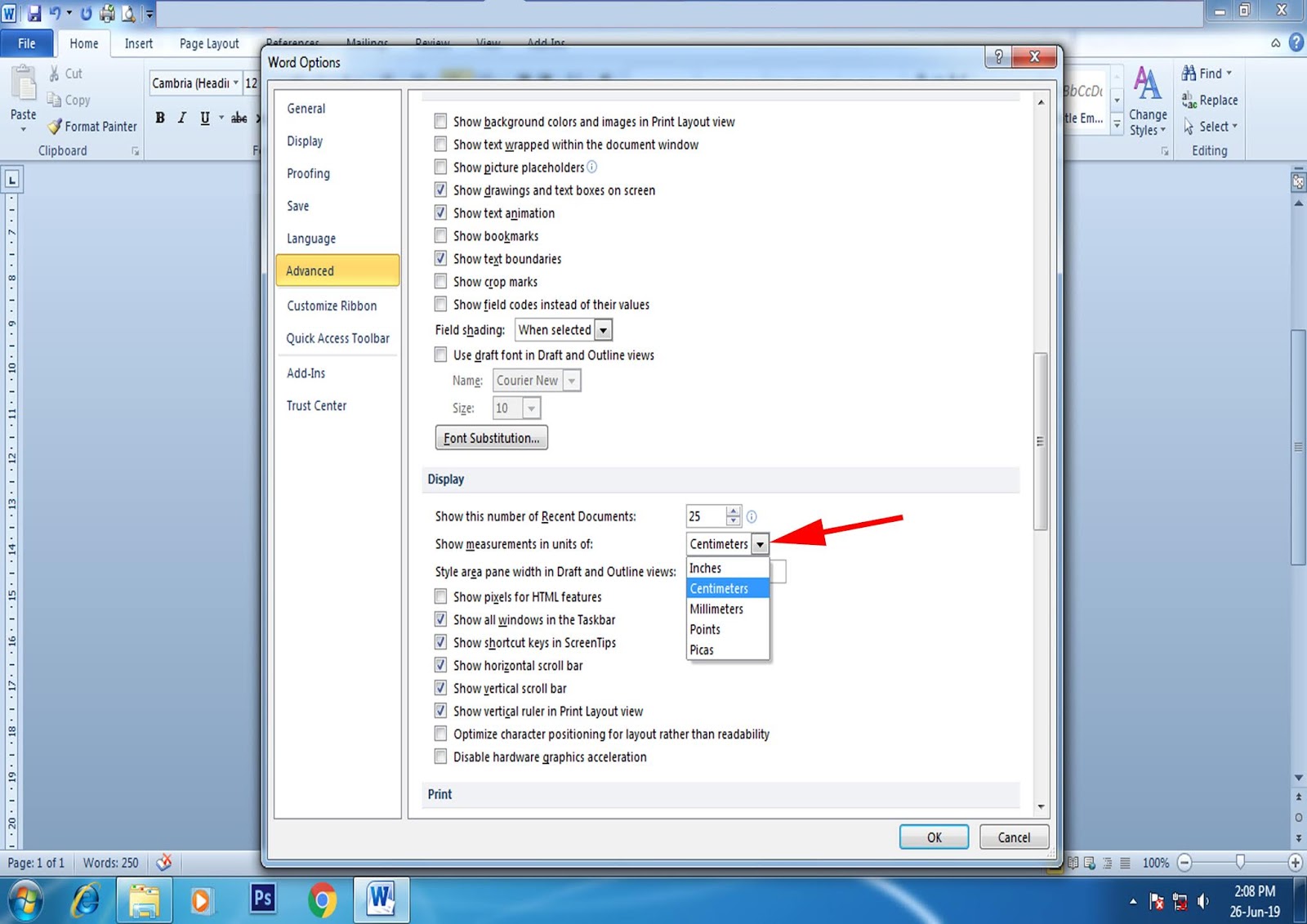Open Photoshop from the taskbar
The image size is (1307, 924).
pyautogui.click(x=262, y=899)
